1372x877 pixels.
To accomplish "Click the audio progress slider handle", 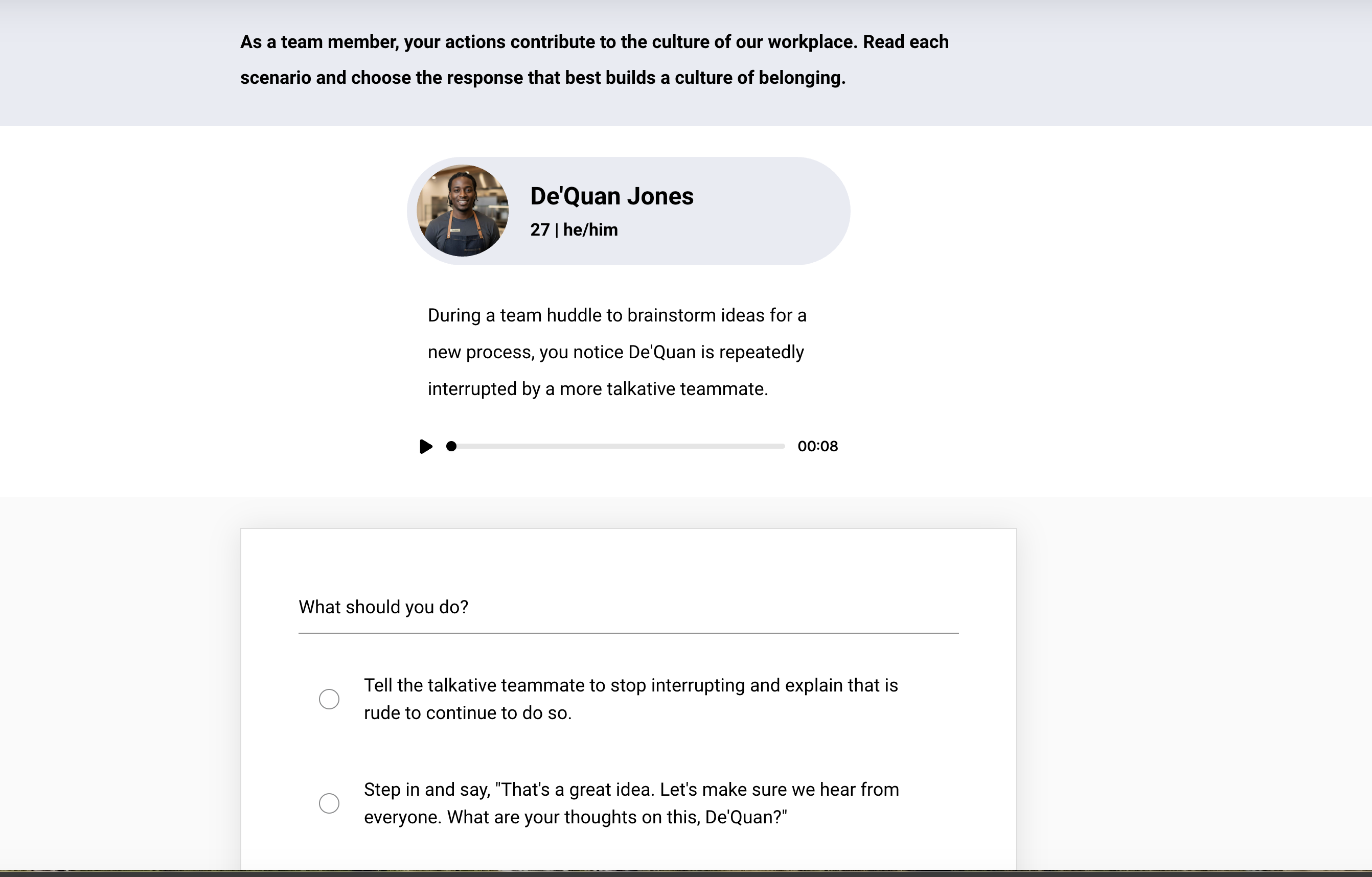I will click(x=451, y=447).
